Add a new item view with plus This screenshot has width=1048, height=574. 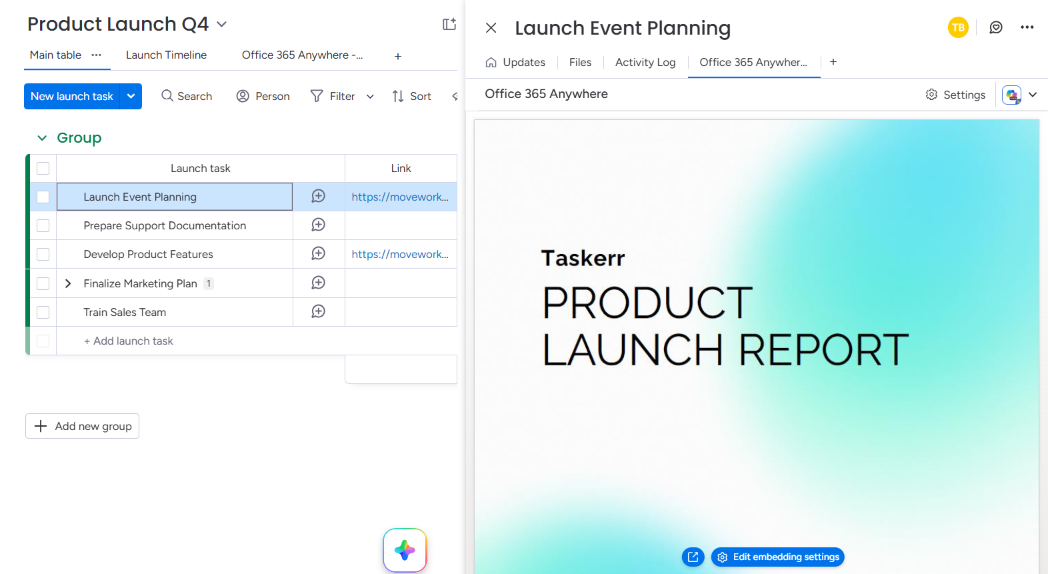point(833,61)
